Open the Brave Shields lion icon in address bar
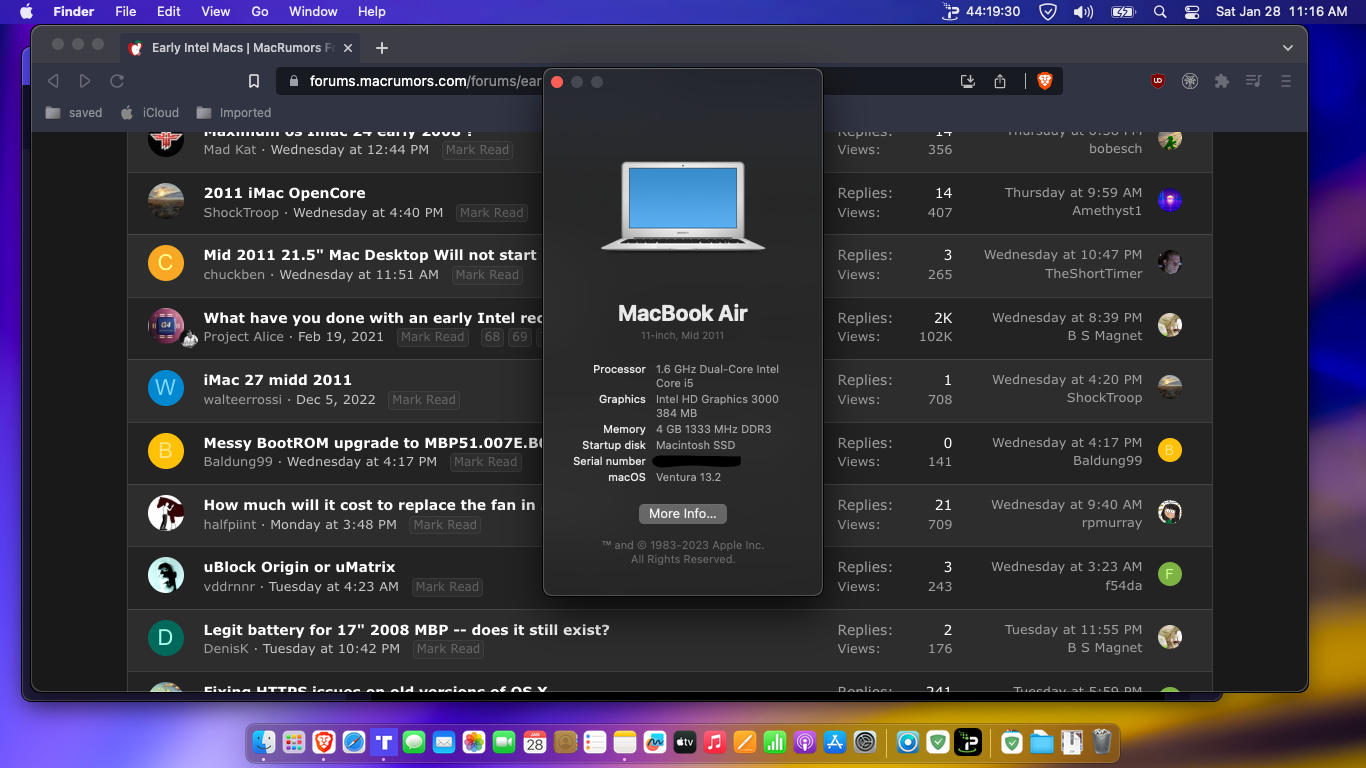Viewport: 1366px width, 768px height. tap(1045, 81)
